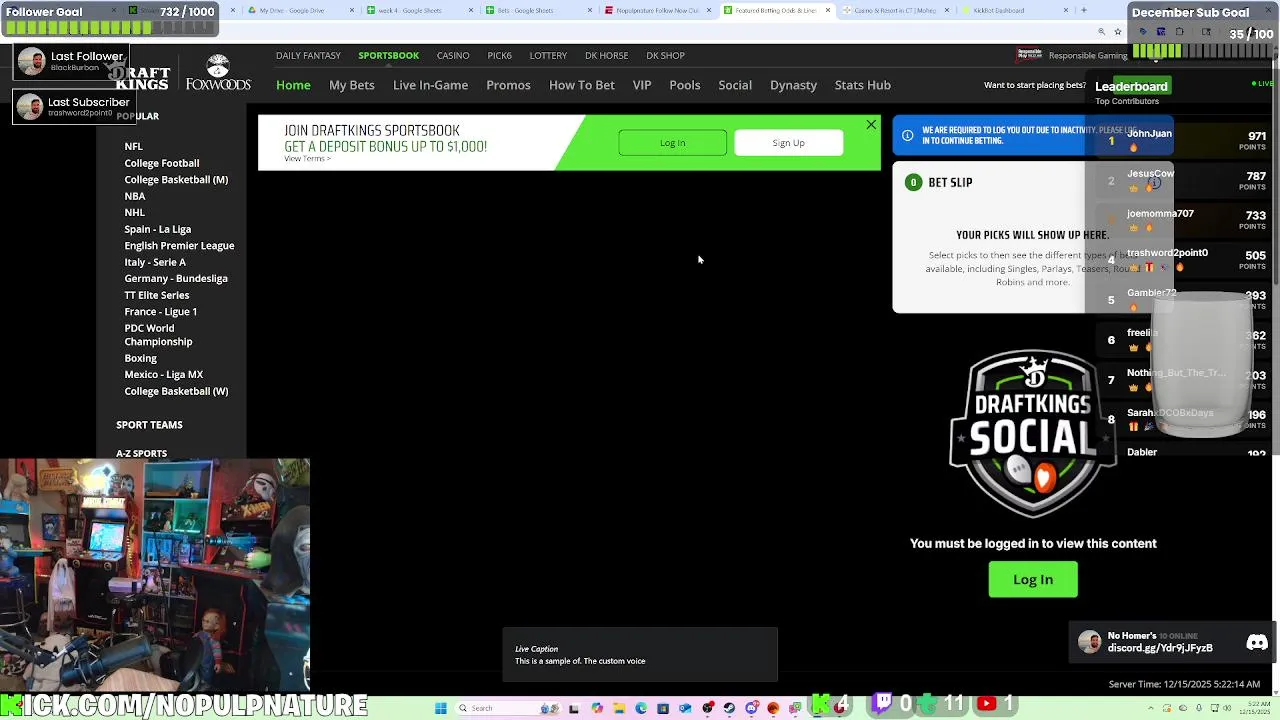Open the Windows Start menu
1280x720 pixels.
click(440, 708)
